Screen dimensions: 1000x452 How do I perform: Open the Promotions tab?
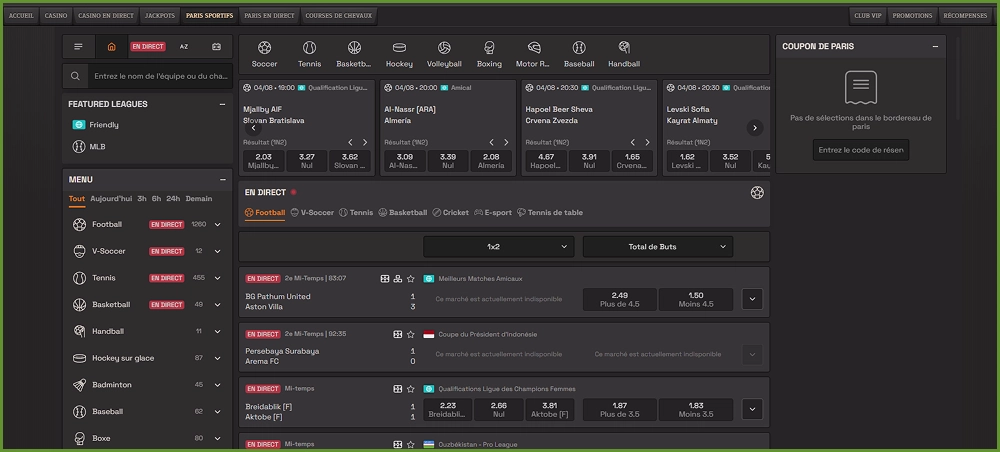912,16
